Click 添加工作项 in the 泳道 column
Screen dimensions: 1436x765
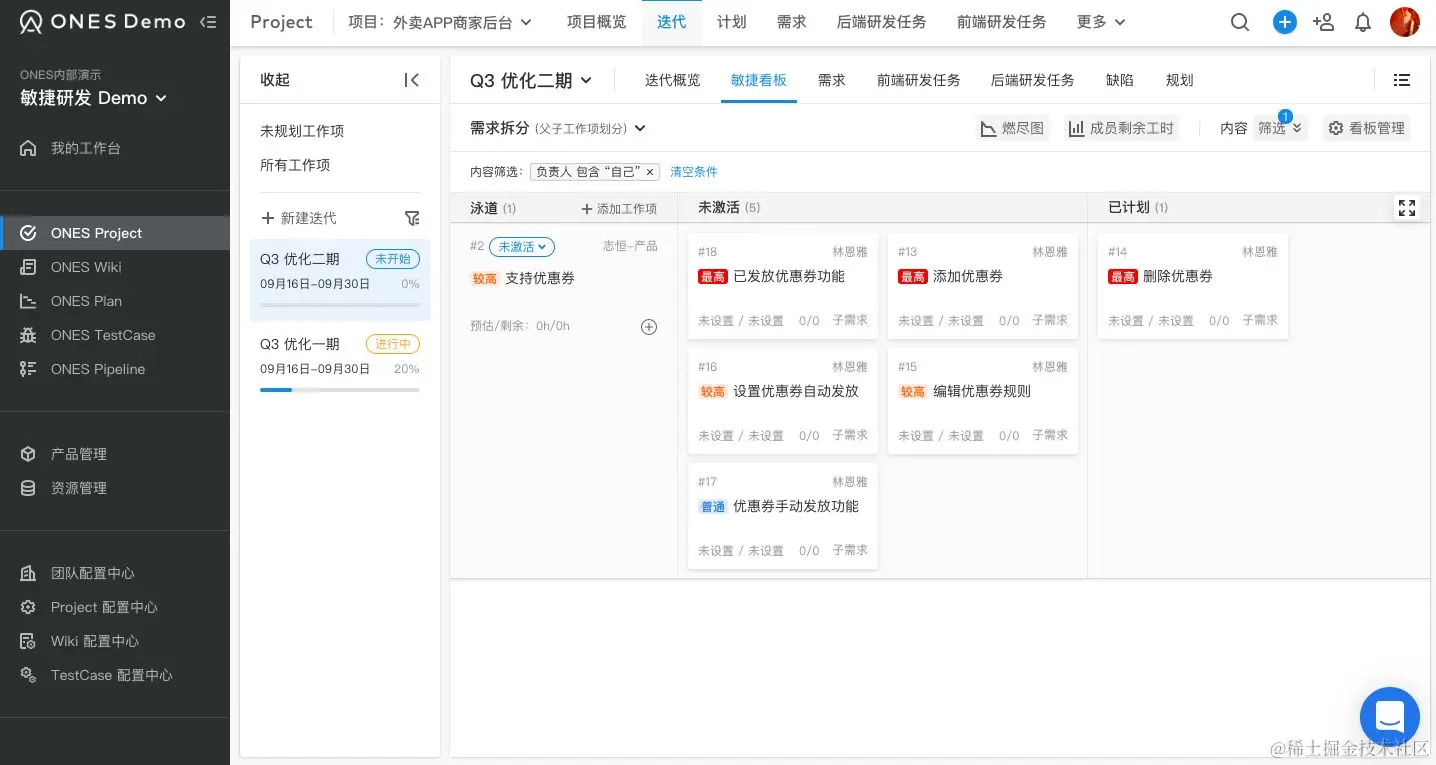(618, 209)
